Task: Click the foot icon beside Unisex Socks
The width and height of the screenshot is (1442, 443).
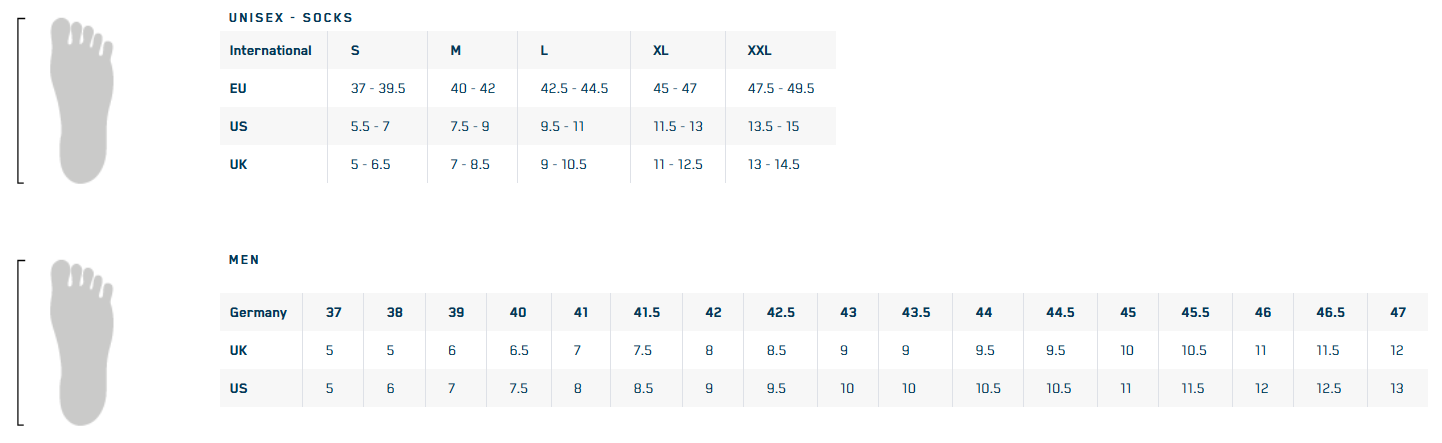Action: 82,100
